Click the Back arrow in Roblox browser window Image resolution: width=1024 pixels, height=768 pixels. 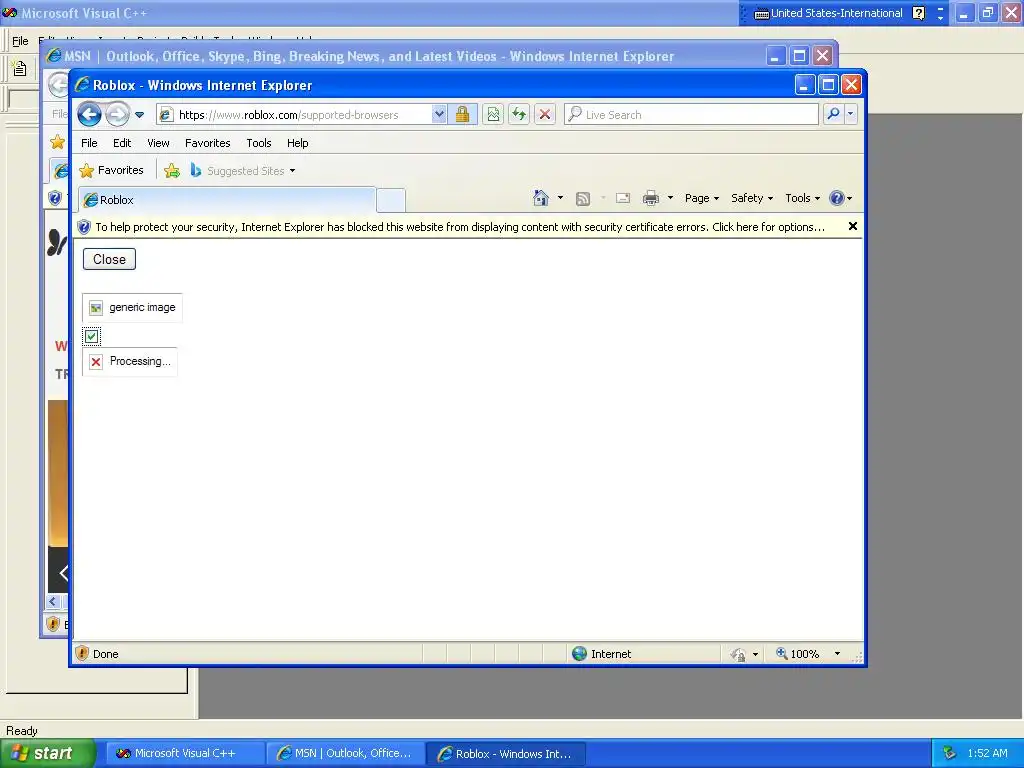click(89, 115)
